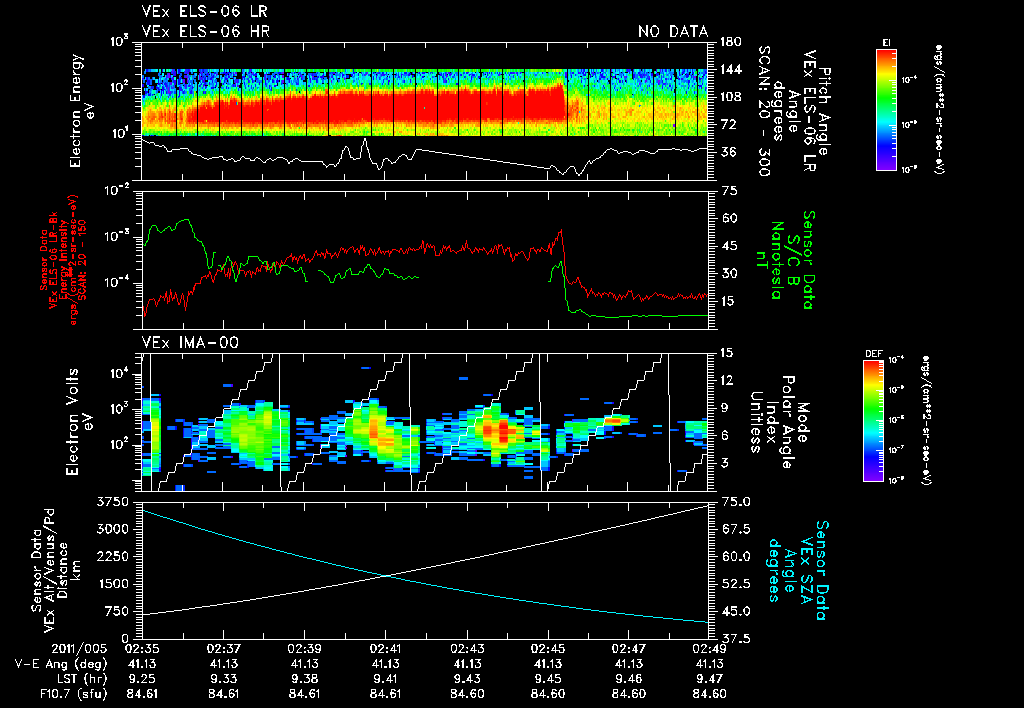Image resolution: width=1024 pixels, height=708 pixels.
Task: Click the LST value 9.43
Action: (466, 679)
